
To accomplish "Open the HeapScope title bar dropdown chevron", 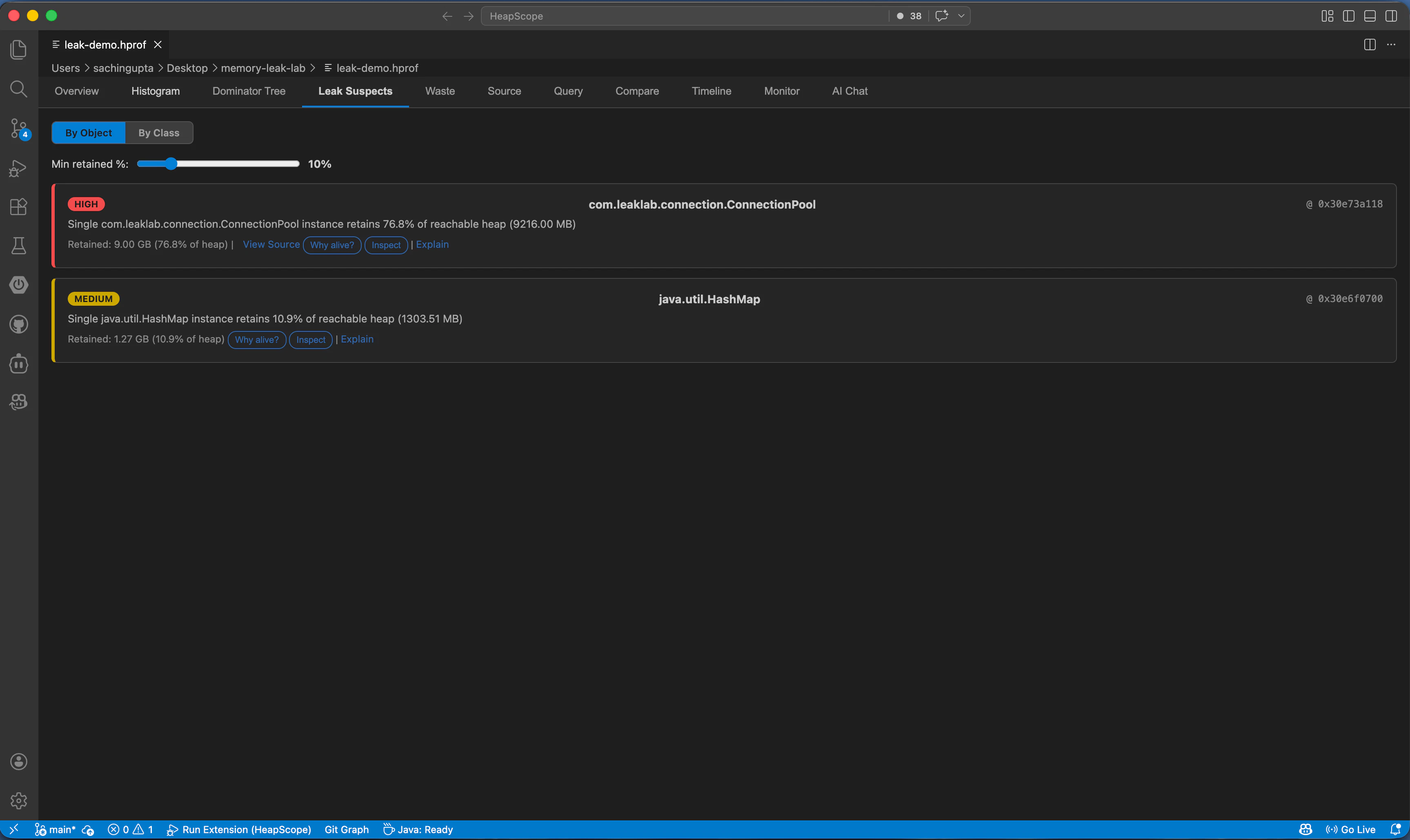I will coord(961,16).
